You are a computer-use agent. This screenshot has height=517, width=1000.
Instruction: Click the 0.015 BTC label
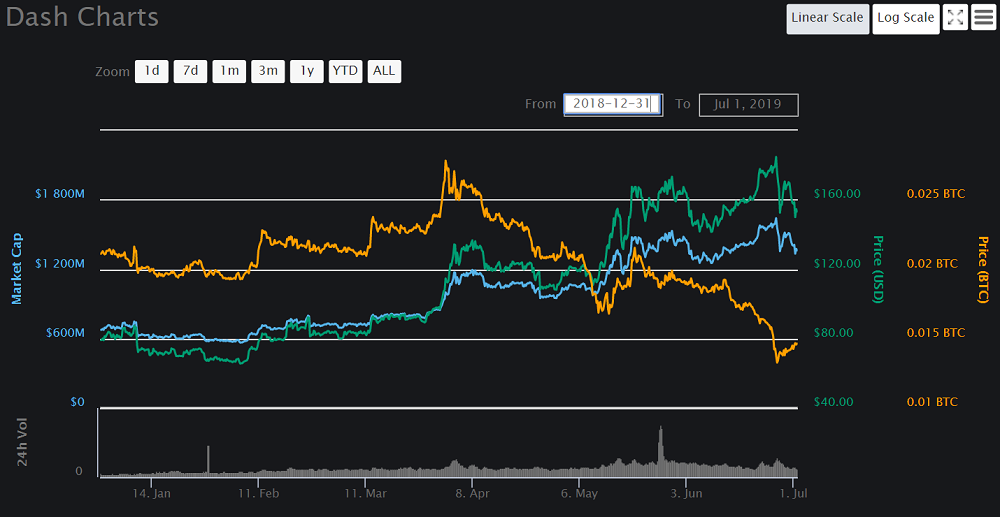936,333
